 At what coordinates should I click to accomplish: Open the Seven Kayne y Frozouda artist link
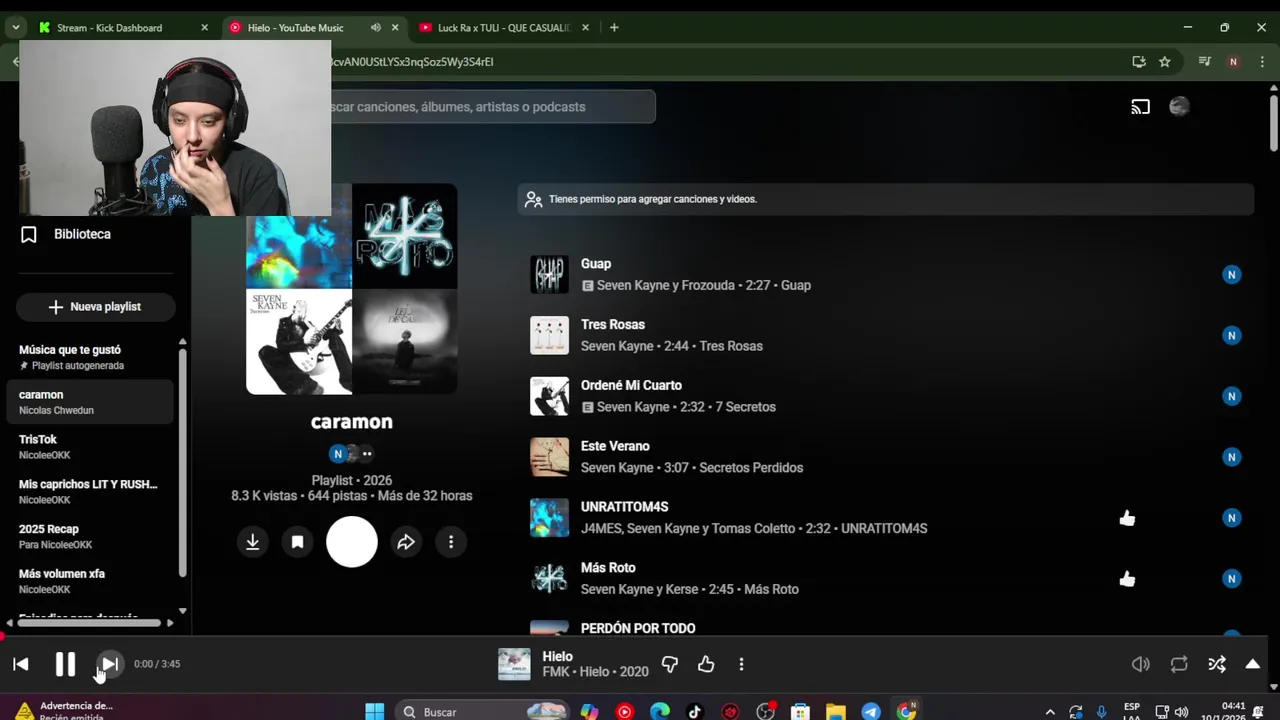(x=667, y=286)
